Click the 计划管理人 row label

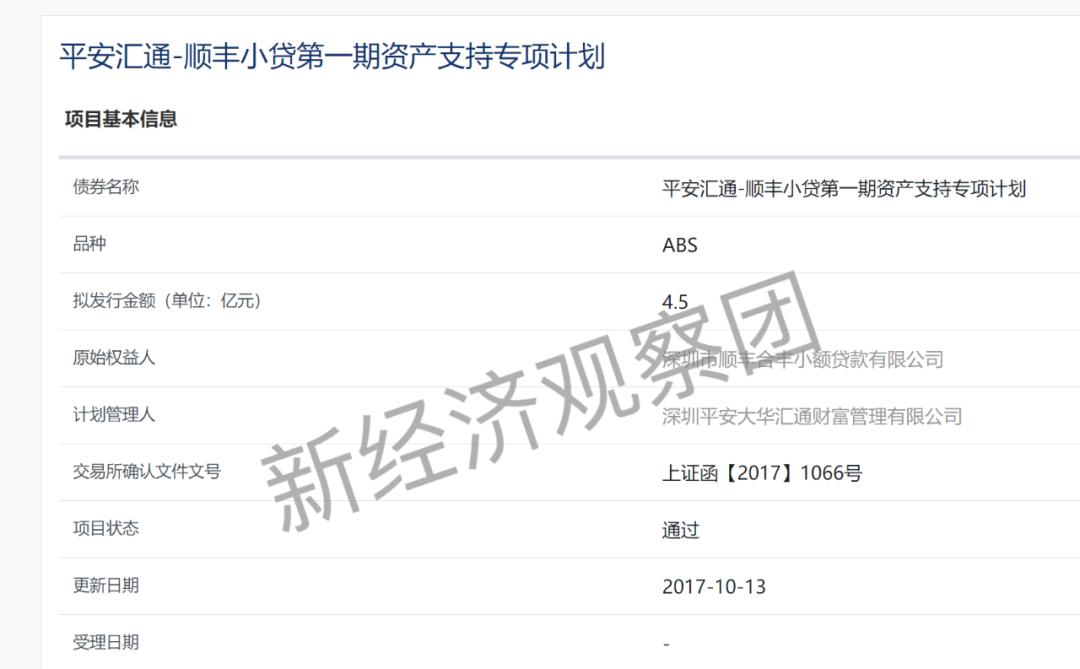(105, 416)
